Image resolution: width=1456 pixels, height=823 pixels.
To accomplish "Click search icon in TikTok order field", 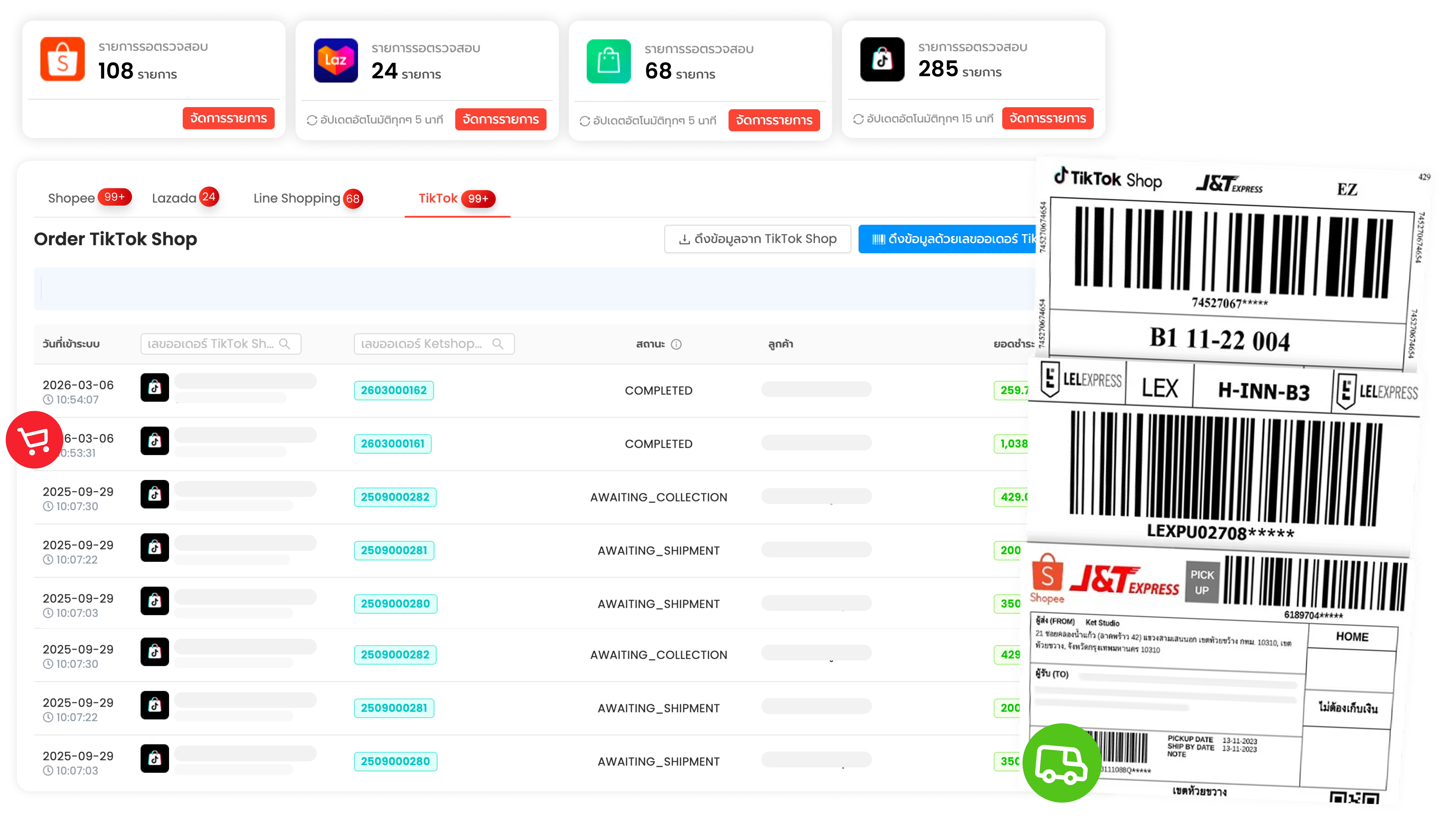I will [285, 344].
